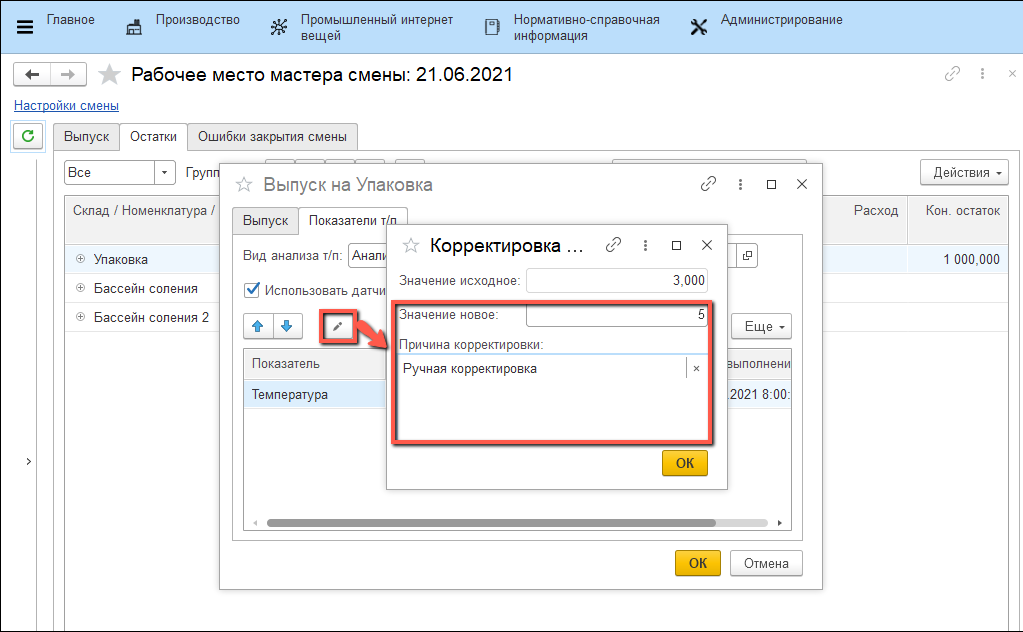Open three-dot menu in Выпуск на Упаковка dialog
The image size is (1023, 632).
pos(740,184)
